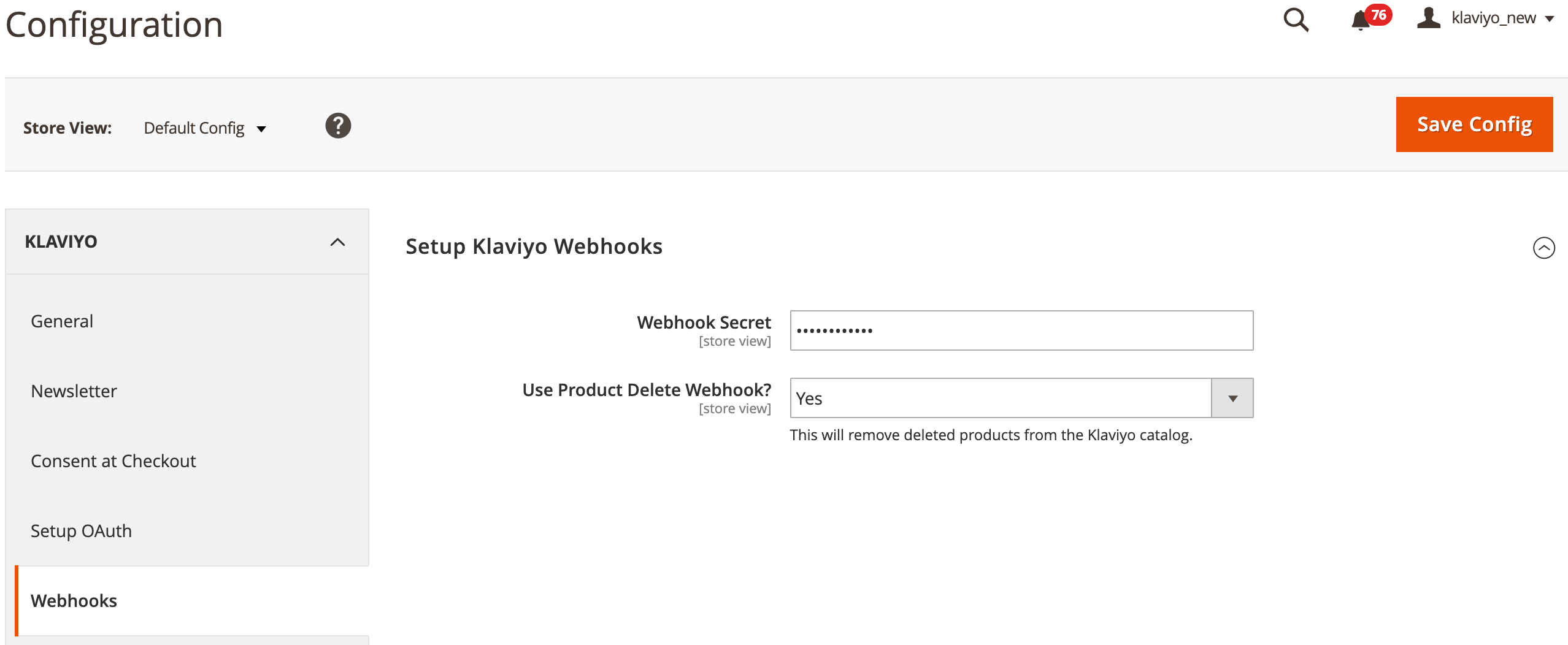Open the Setup OAuth section
1568x645 pixels.
click(x=82, y=531)
